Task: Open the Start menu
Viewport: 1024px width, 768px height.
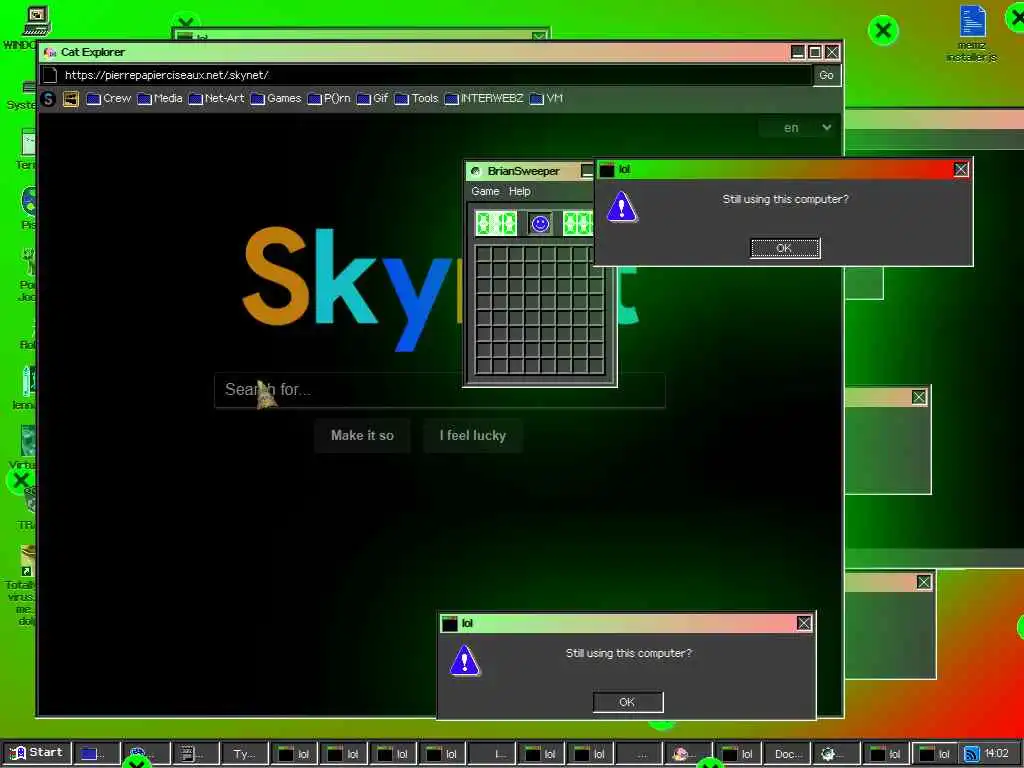Action: pyautogui.click(x=36, y=753)
